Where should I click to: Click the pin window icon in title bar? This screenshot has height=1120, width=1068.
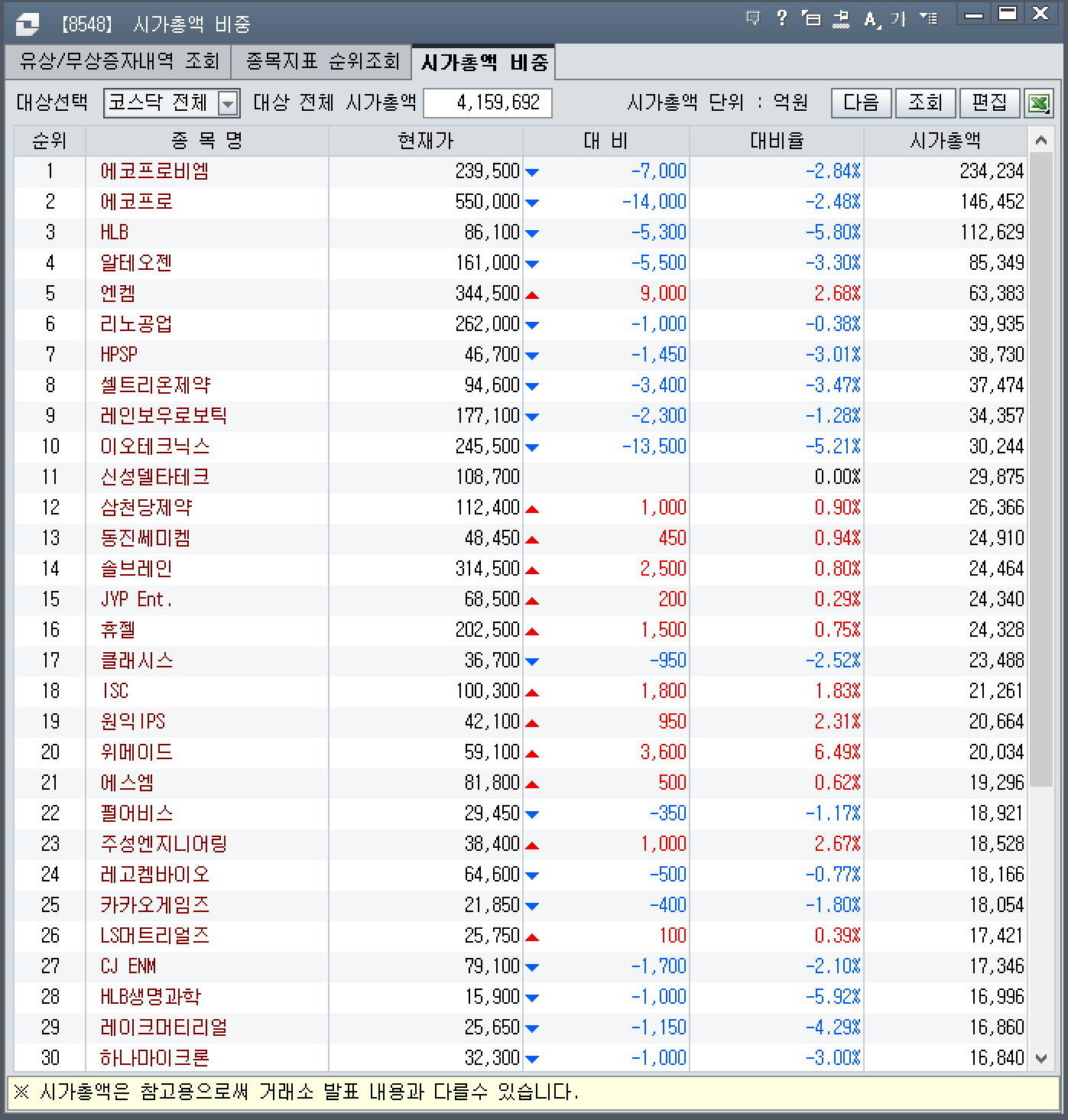[x=841, y=18]
